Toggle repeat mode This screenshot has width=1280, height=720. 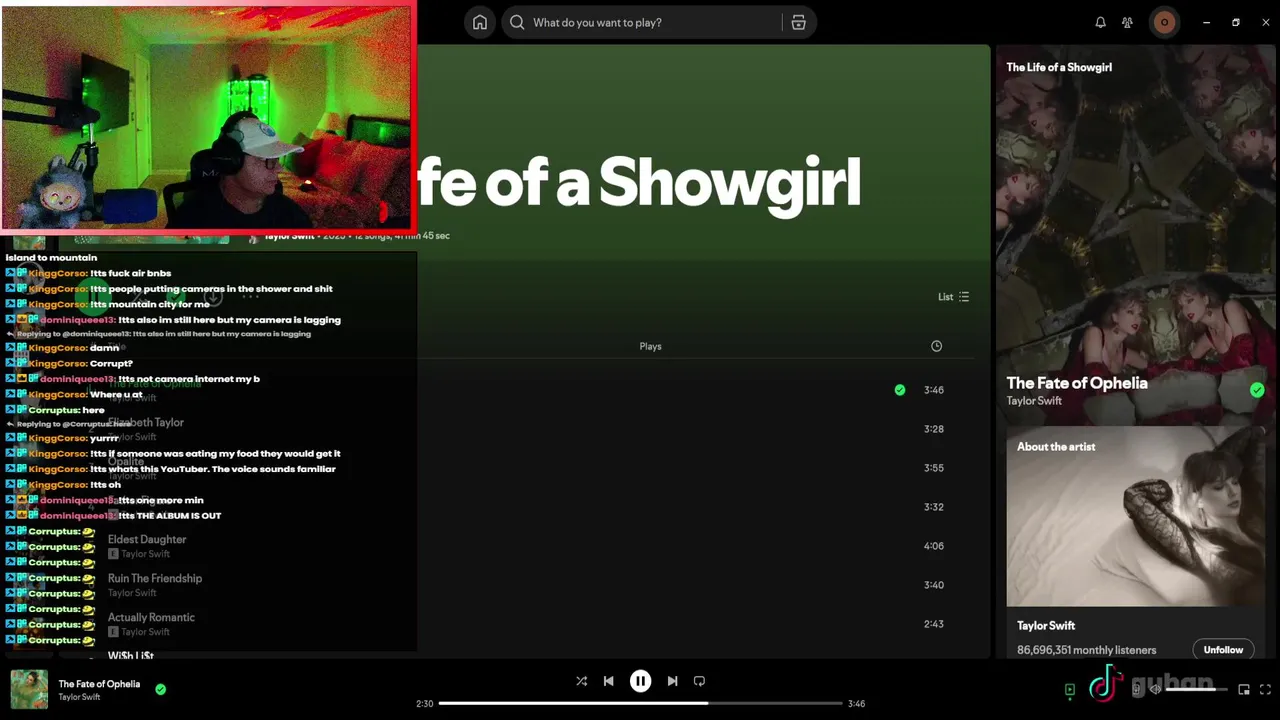pyautogui.click(x=699, y=681)
